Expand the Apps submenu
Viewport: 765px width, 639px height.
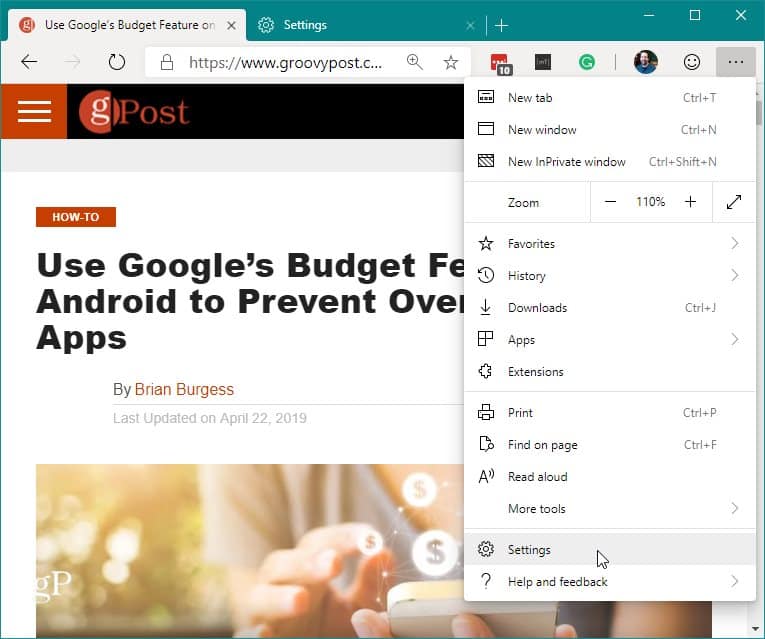610,339
